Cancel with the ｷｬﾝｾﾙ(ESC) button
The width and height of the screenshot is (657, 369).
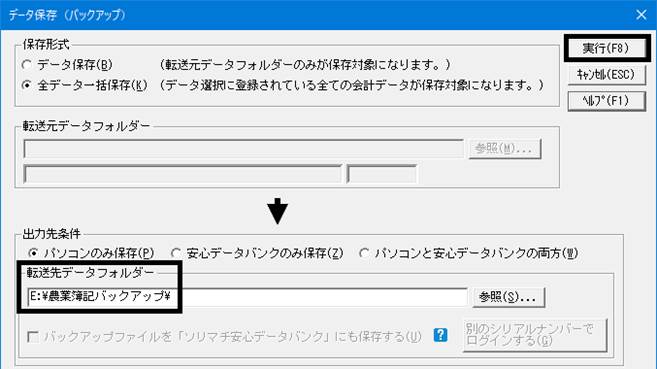(606, 75)
